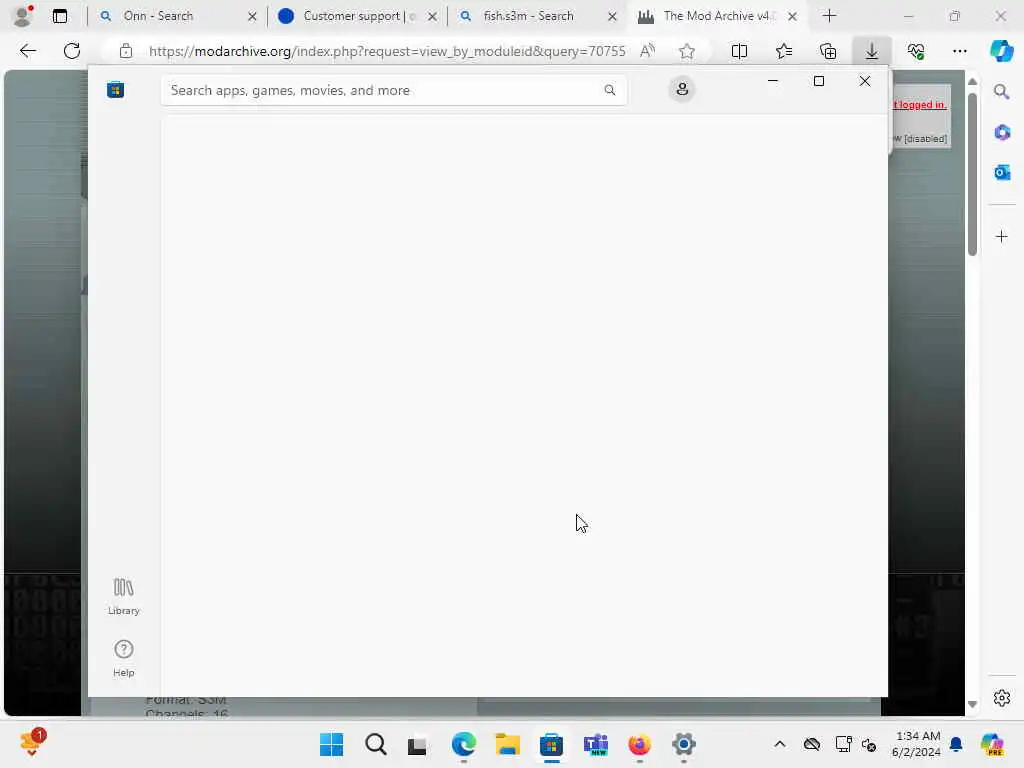Maximize the Microsoft Store window
Screen dimensions: 1024x768
click(x=819, y=81)
